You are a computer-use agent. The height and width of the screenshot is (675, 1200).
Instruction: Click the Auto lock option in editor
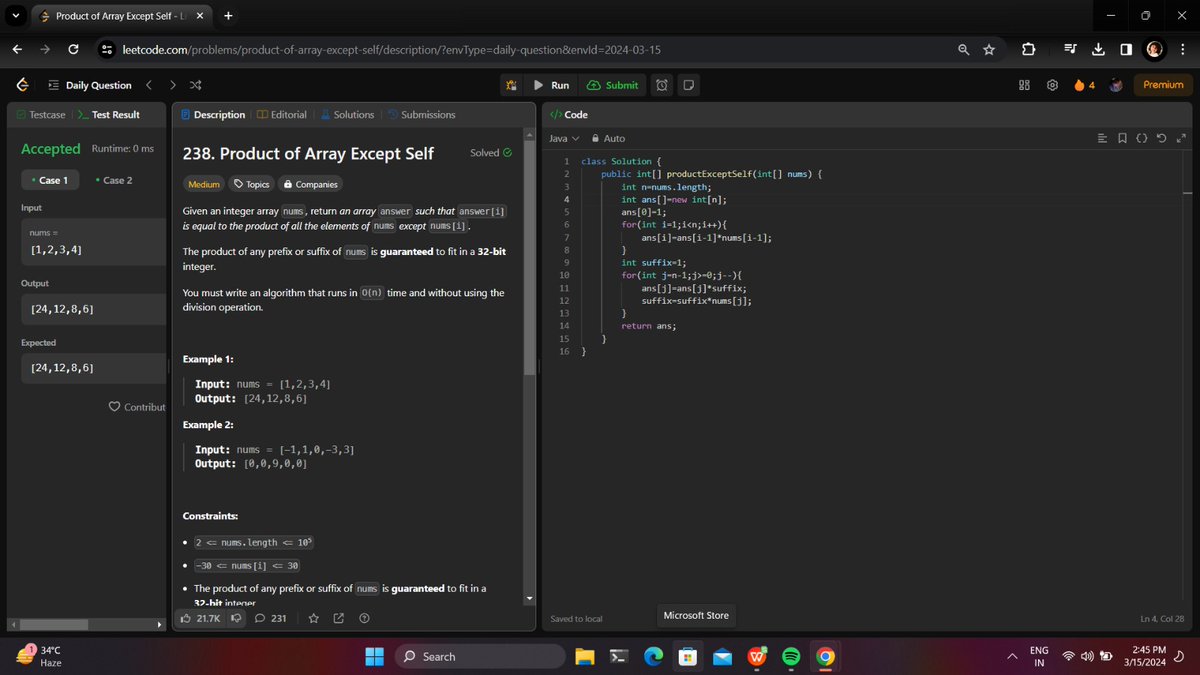(x=609, y=138)
